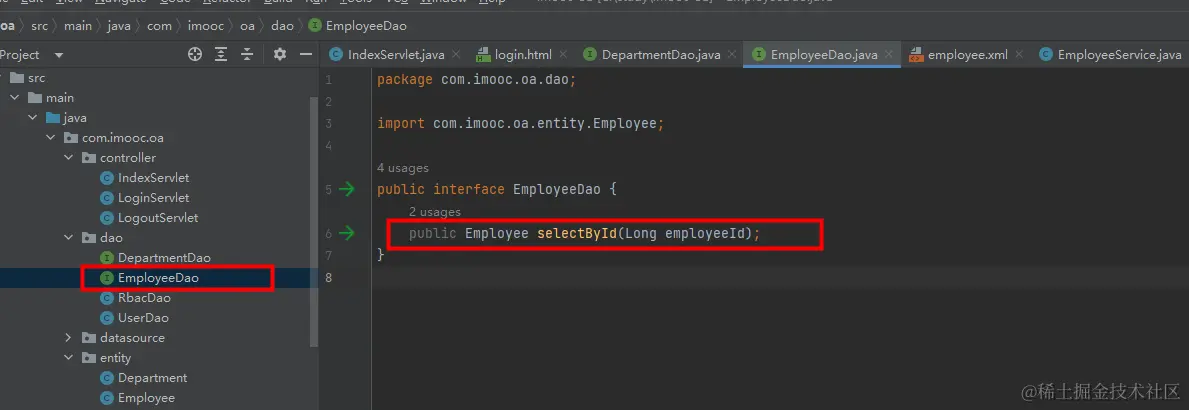Click the Project panel vertical scrollbar
Viewport: 1189px width, 410px height.
[x=314, y=221]
